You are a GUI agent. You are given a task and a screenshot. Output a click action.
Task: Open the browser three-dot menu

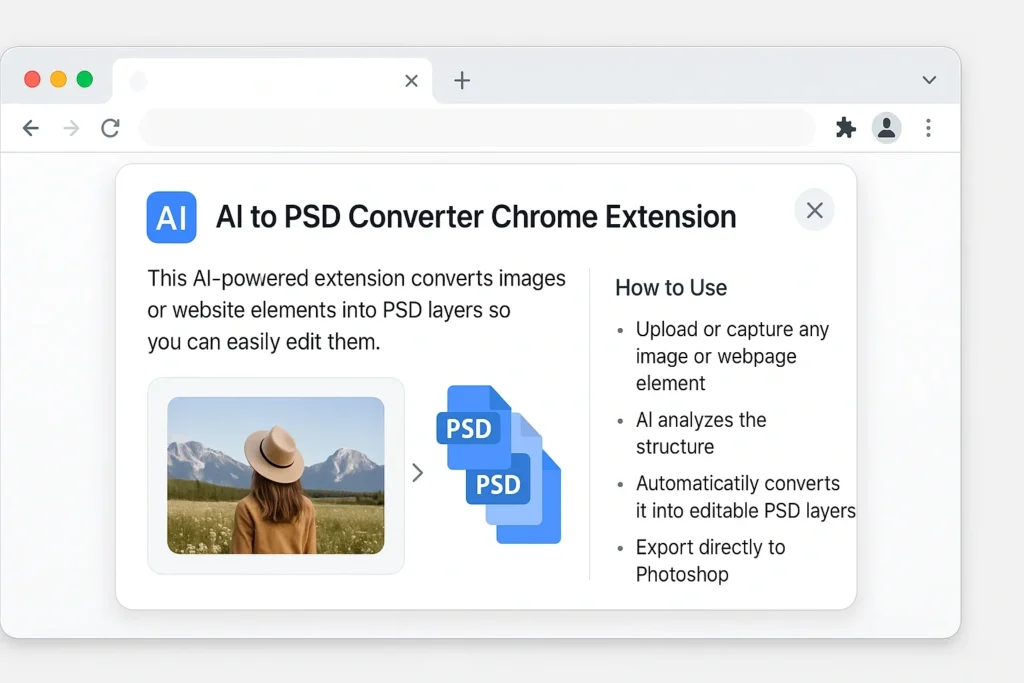click(928, 128)
